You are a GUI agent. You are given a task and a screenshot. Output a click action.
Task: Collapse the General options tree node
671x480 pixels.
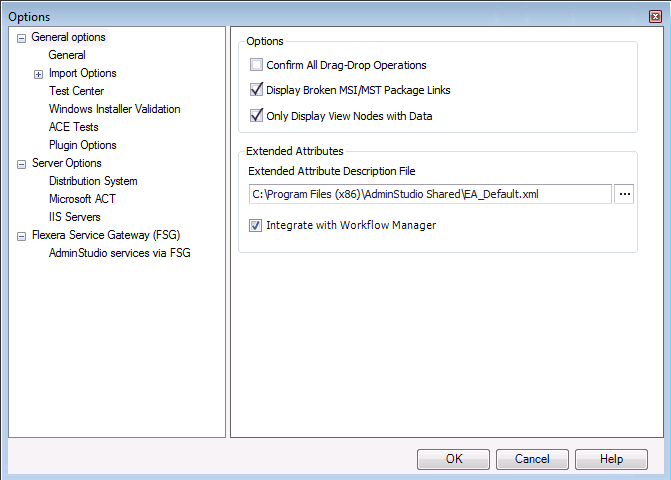pyautogui.click(x=21, y=39)
